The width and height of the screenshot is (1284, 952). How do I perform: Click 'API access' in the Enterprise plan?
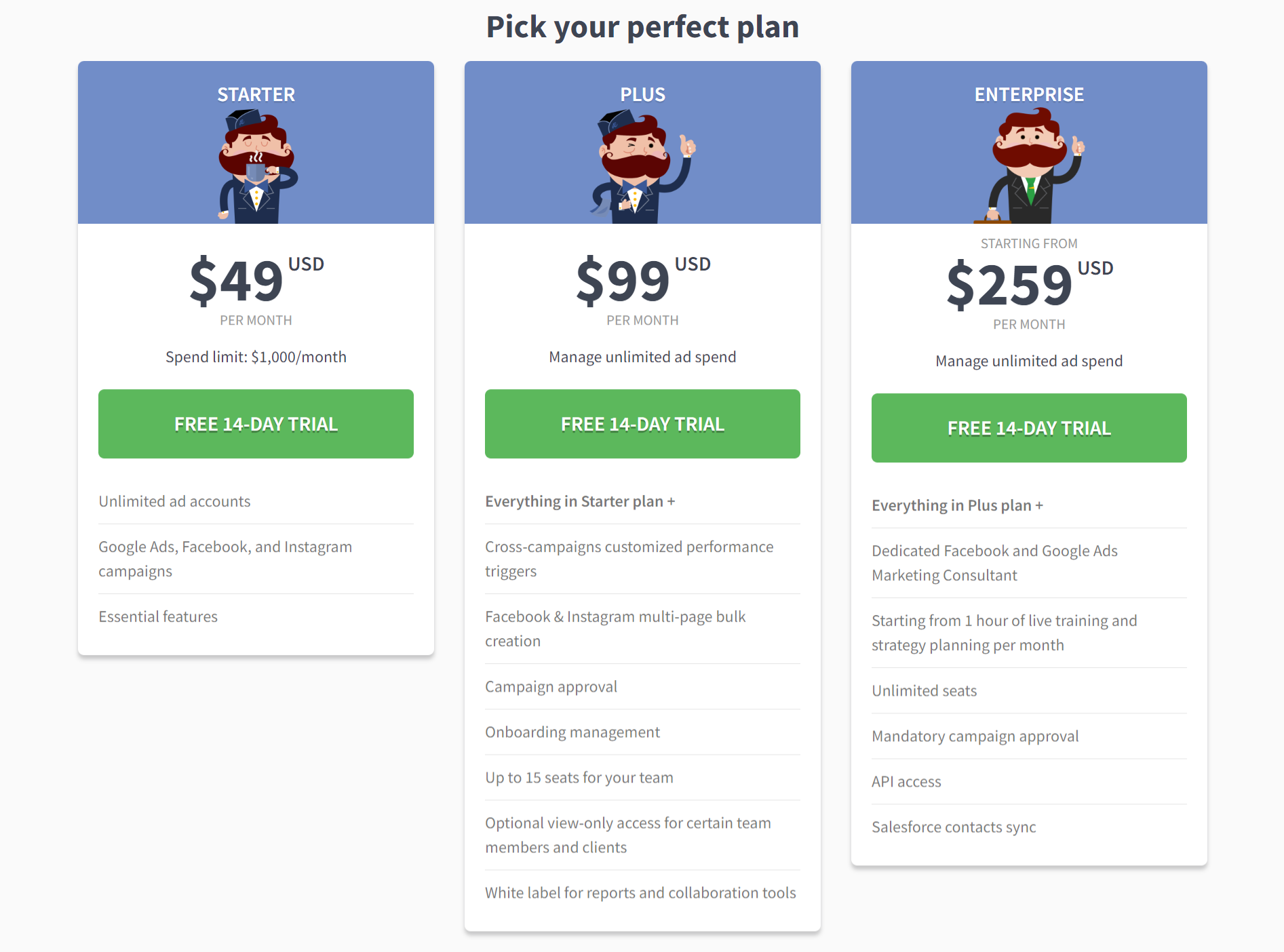pos(906,781)
